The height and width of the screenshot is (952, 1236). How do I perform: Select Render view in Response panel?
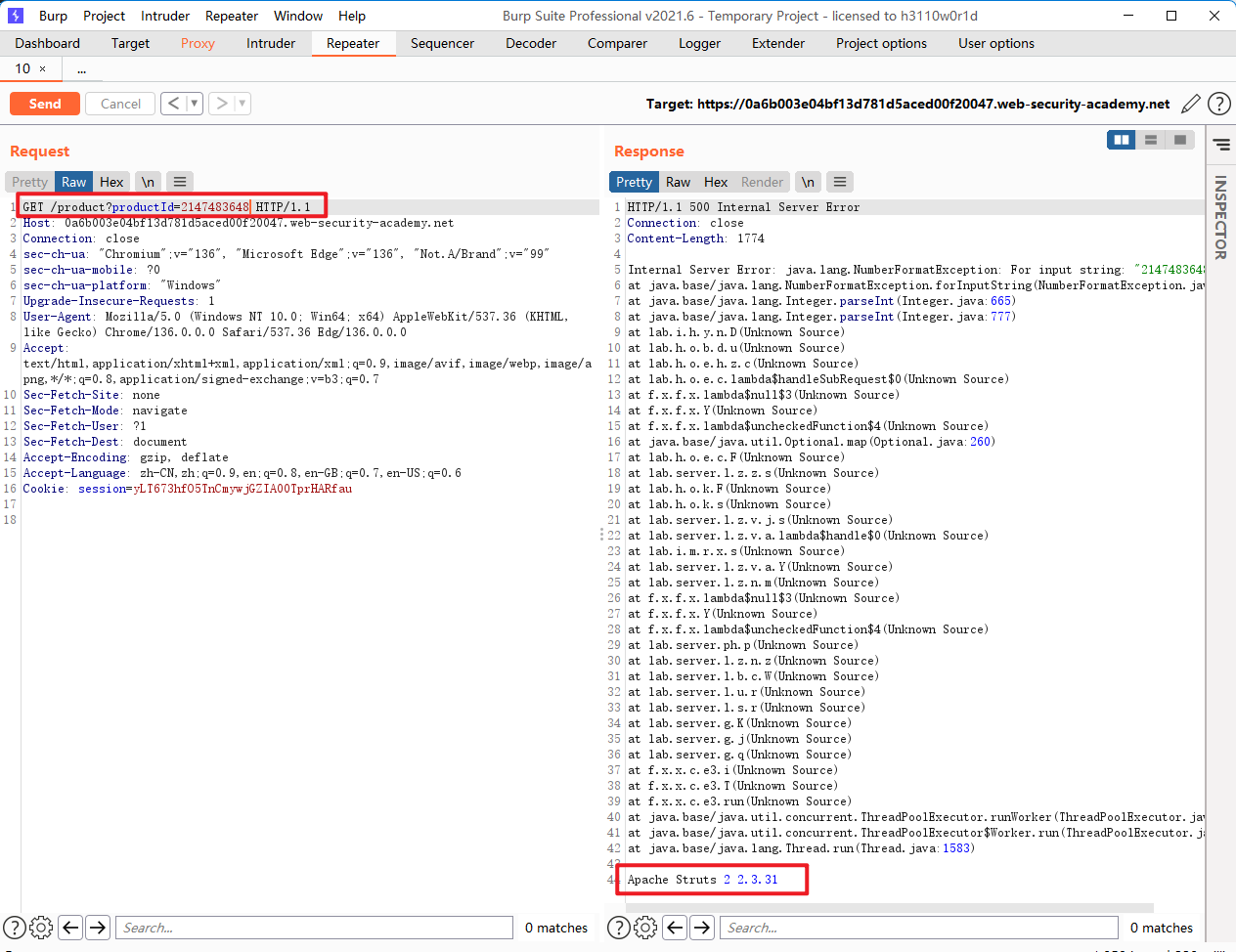click(762, 182)
